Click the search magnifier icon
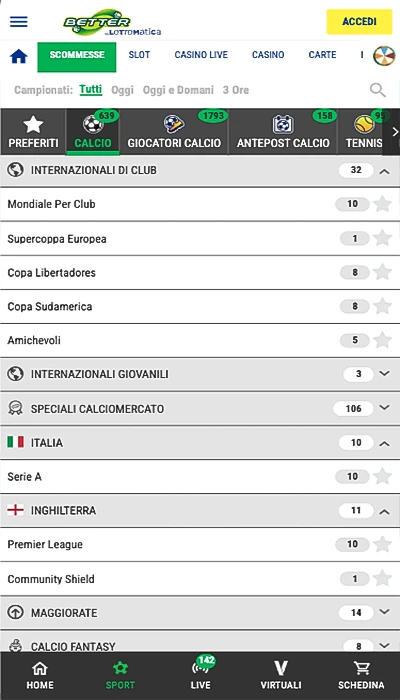The width and height of the screenshot is (400, 700). (378, 90)
